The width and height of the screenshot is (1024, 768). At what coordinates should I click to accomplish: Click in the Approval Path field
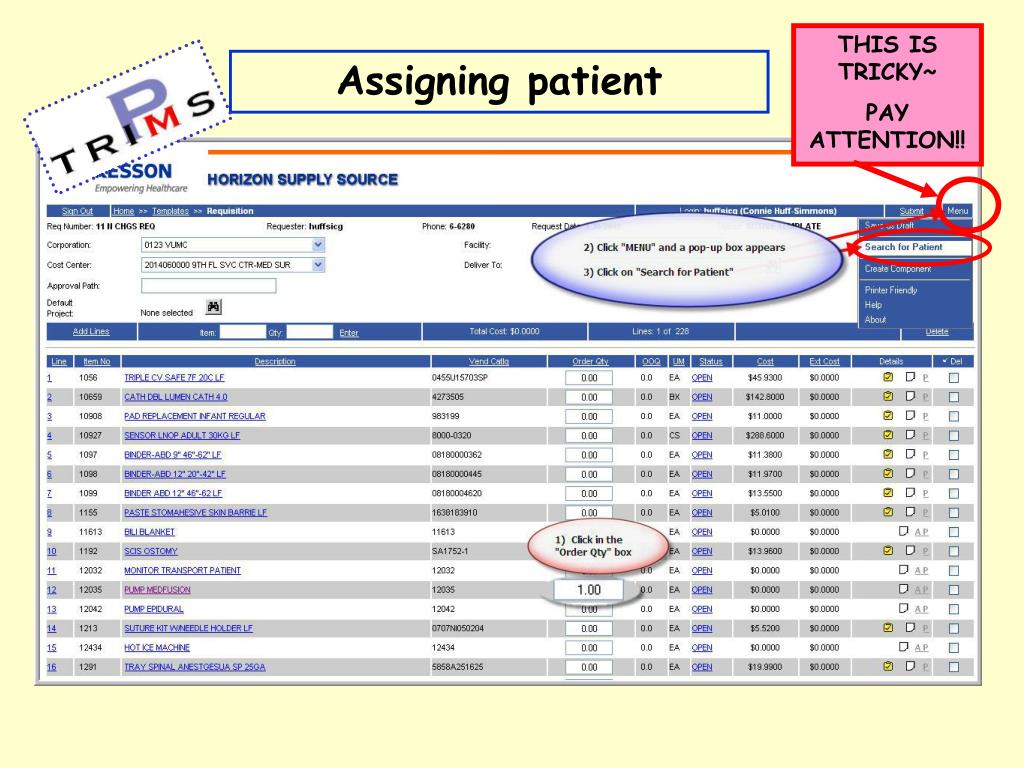[x=209, y=285]
